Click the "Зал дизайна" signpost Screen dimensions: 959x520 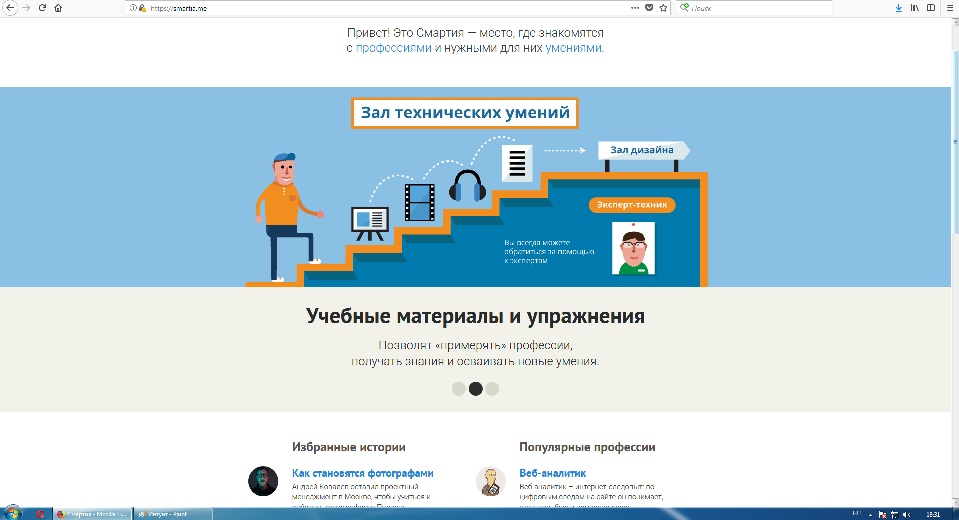(643, 150)
